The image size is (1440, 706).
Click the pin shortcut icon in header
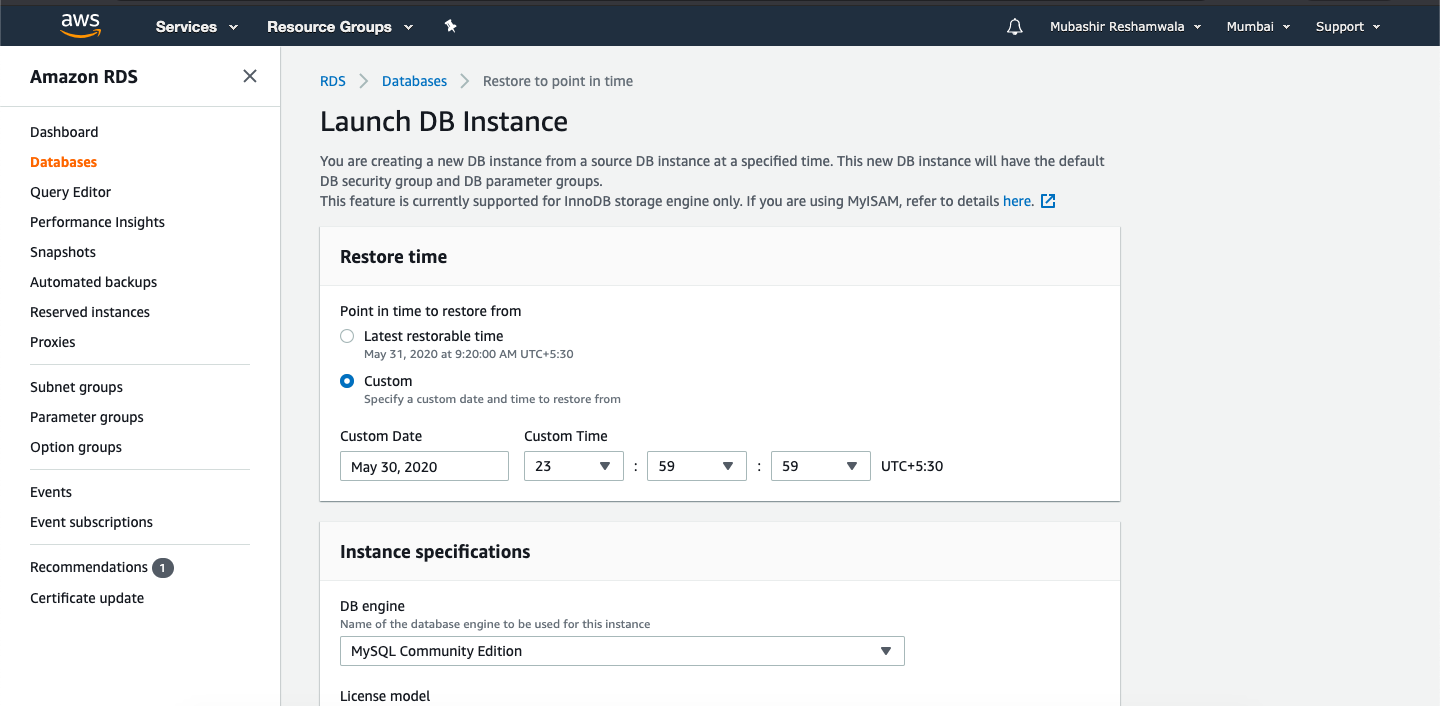[450, 27]
